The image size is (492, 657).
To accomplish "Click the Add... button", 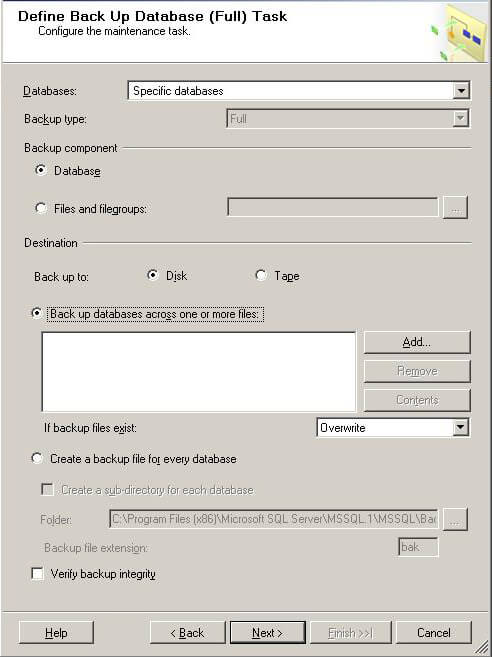I will click(x=417, y=342).
